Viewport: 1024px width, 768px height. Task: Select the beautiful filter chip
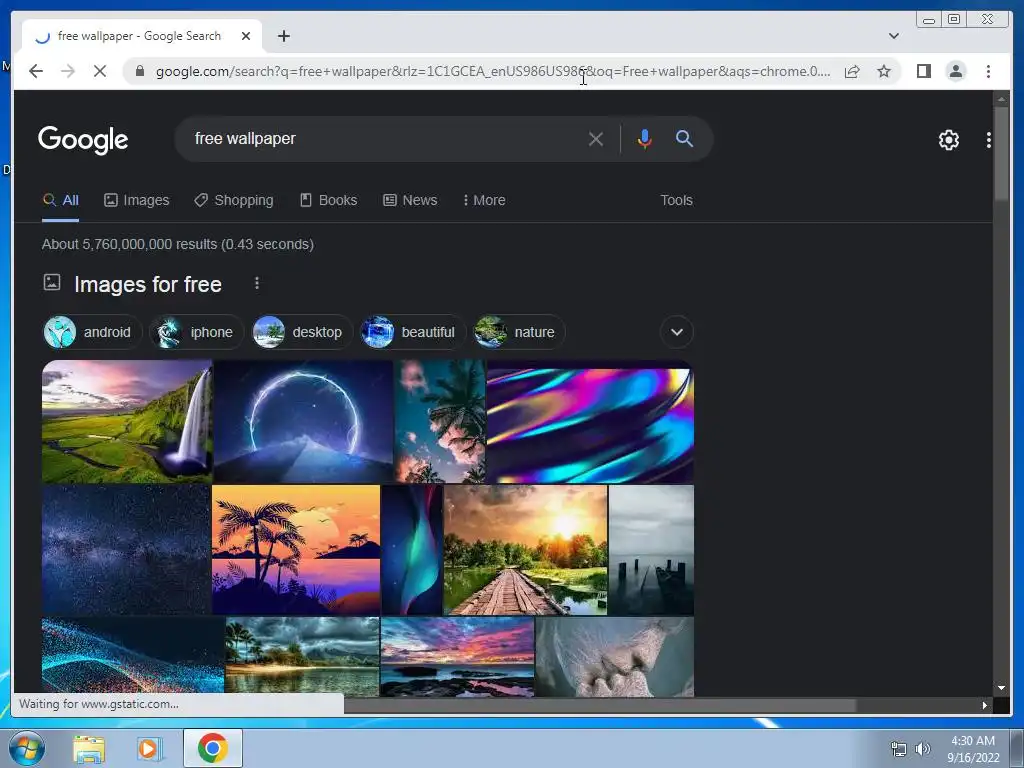click(413, 332)
